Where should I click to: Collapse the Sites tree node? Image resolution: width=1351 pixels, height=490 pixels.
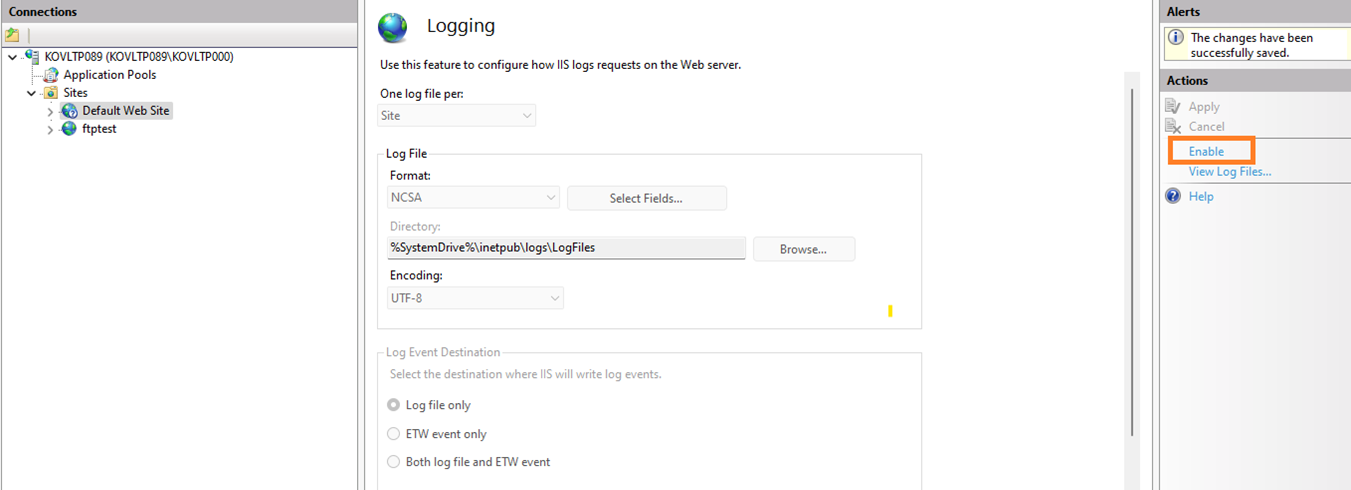(32, 93)
